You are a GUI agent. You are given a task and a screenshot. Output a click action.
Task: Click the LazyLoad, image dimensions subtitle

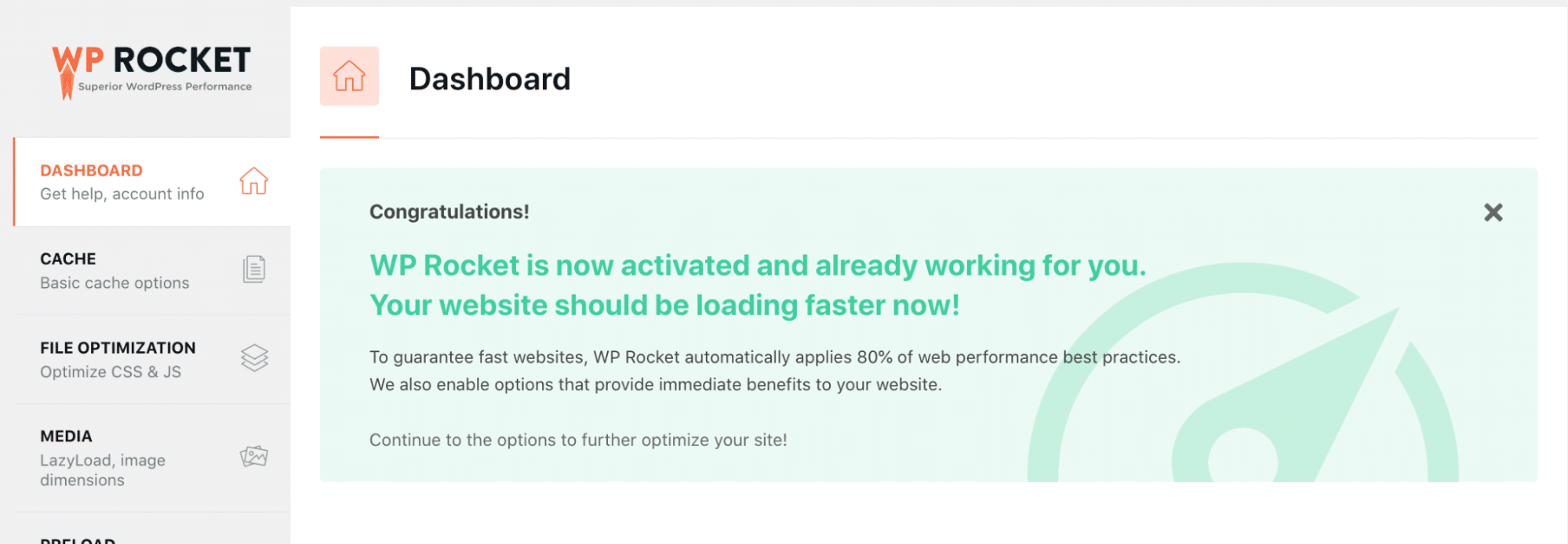click(102, 470)
